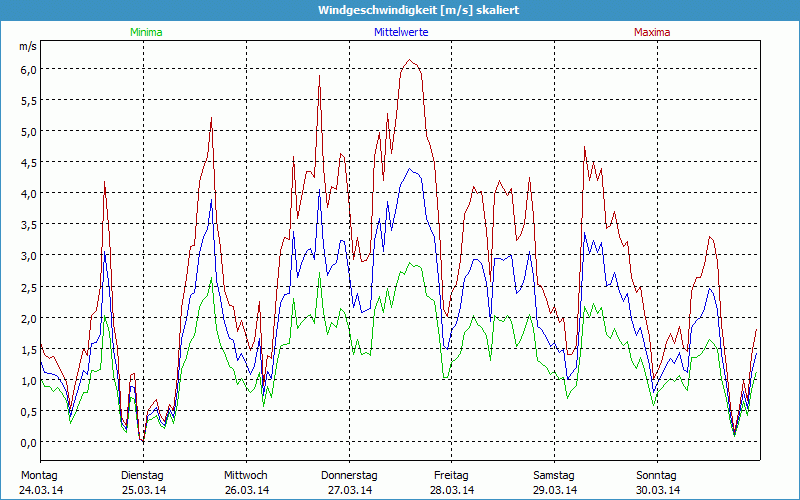This screenshot has width=800, height=500.
Task: Click the 'Donnerstag' day label
Action: coord(349,476)
